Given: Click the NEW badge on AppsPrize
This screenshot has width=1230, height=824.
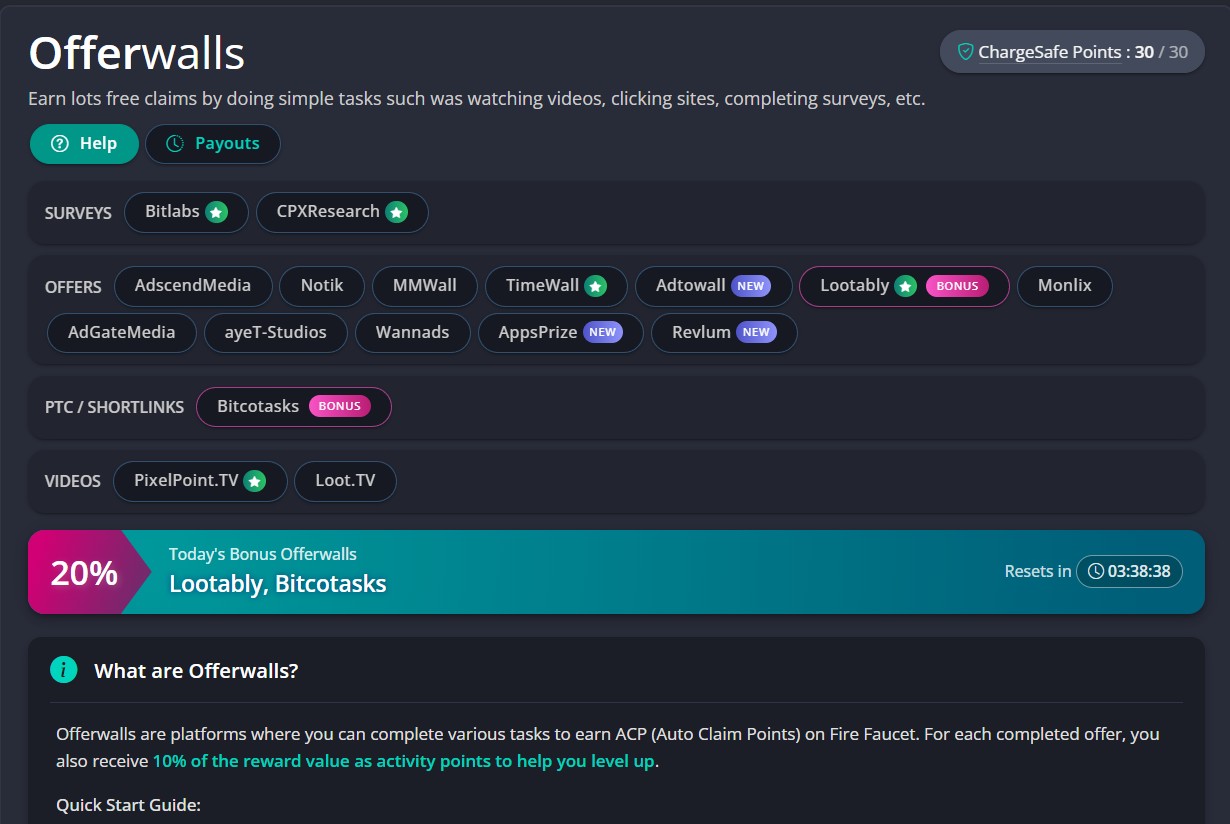Looking at the screenshot, I should click(x=602, y=333).
